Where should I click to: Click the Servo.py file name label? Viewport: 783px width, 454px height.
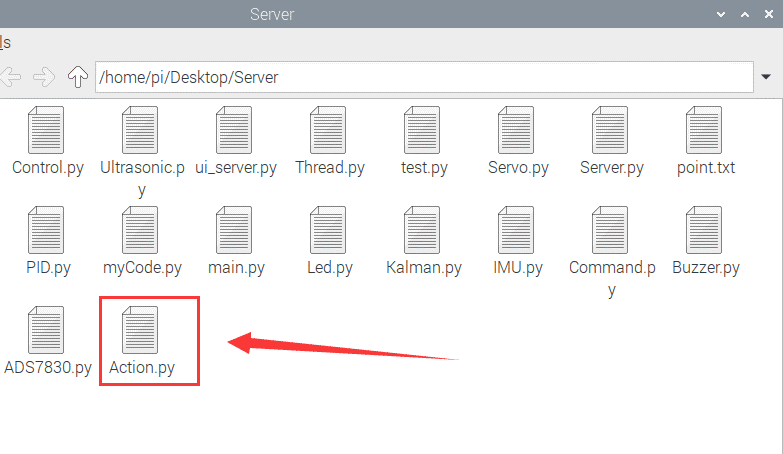[x=518, y=168]
